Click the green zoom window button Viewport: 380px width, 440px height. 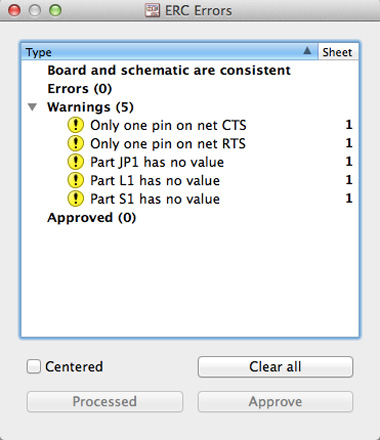[x=55, y=10]
